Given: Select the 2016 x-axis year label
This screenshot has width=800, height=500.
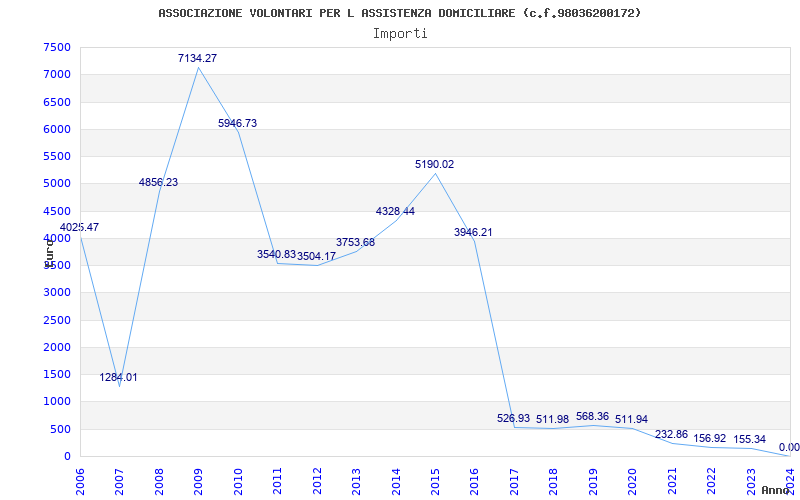Looking at the screenshot, I should 474,482.
